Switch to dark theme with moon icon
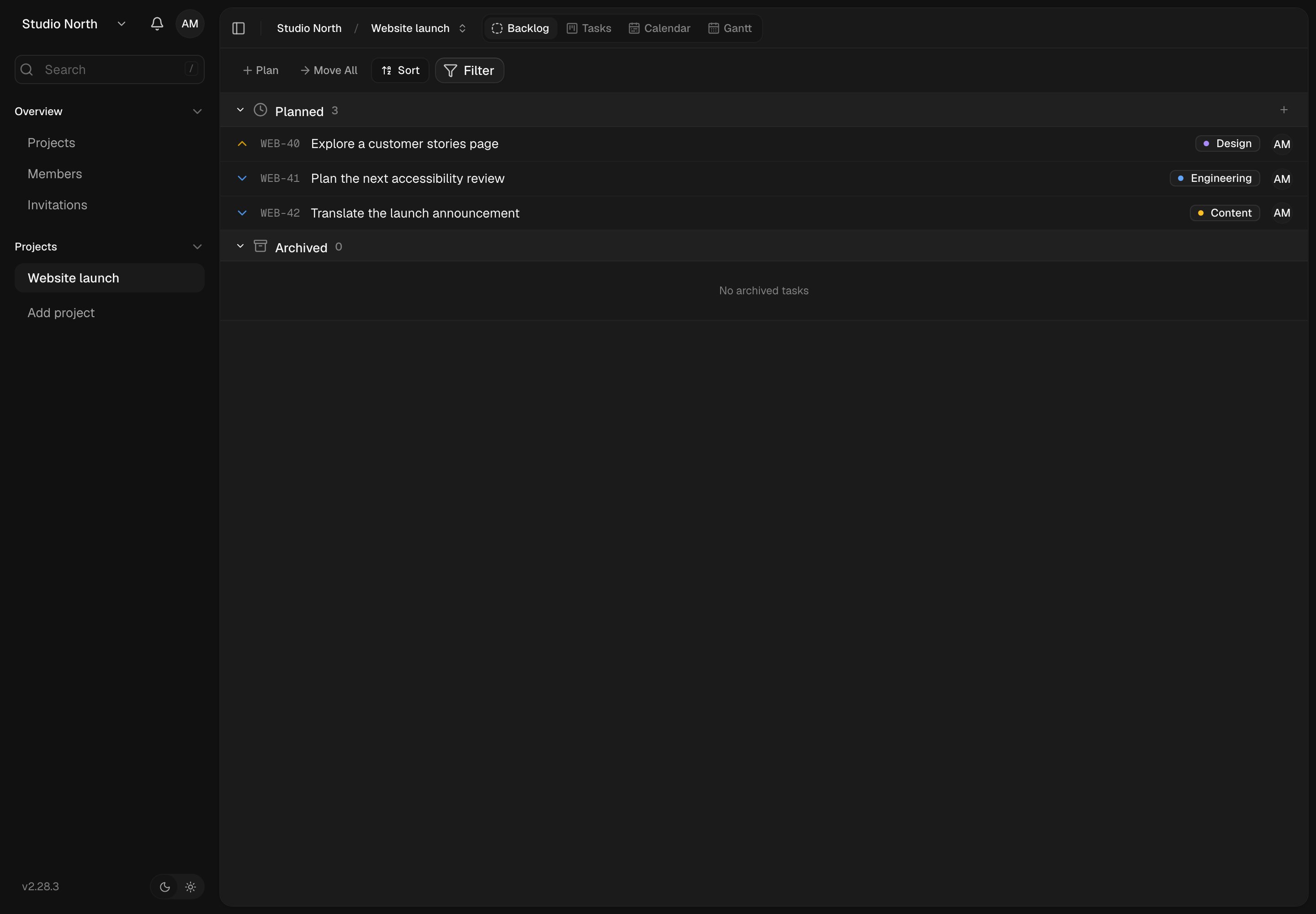1316x914 pixels. pos(164,887)
